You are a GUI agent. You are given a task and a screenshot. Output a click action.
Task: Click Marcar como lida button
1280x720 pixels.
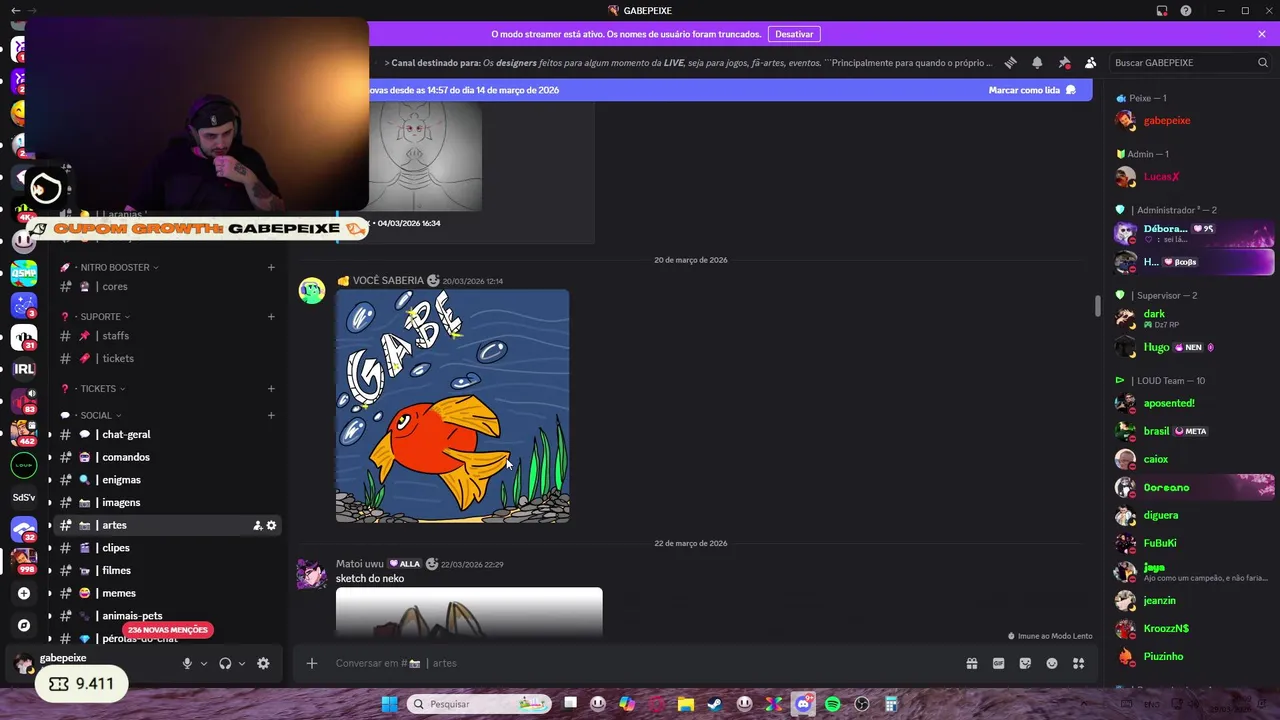tap(1032, 90)
